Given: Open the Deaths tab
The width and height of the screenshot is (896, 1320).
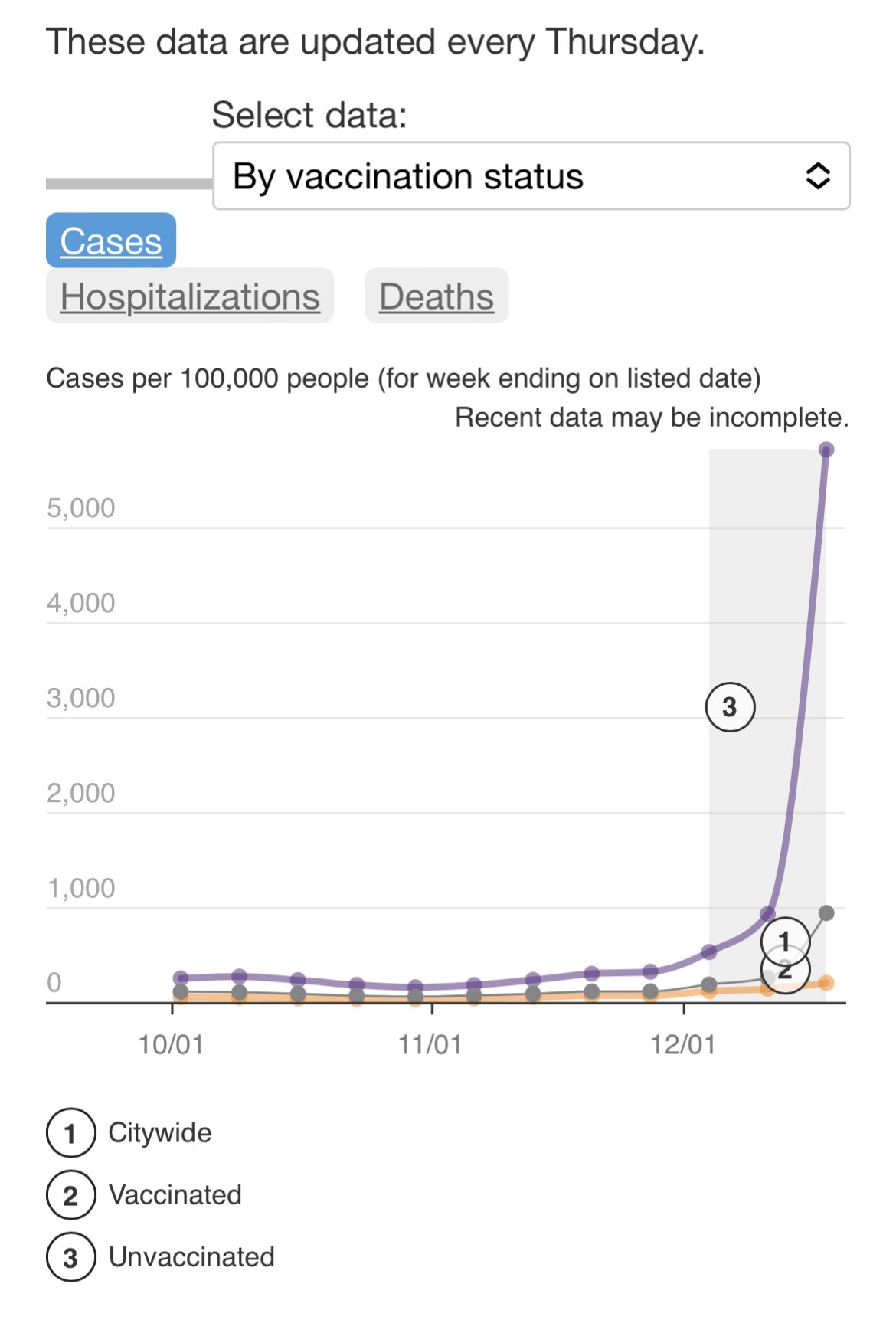Looking at the screenshot, I should tap(436, 296).
